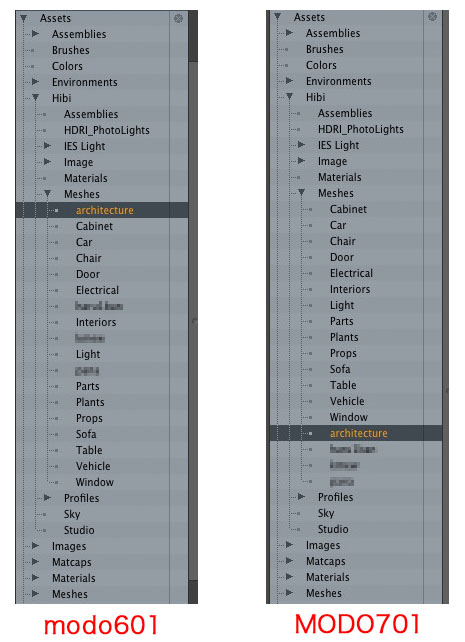Collapse Meshes under Hibi in MODO701 panel
Viewport: 465px width, 642px height.
pos(302,192)
